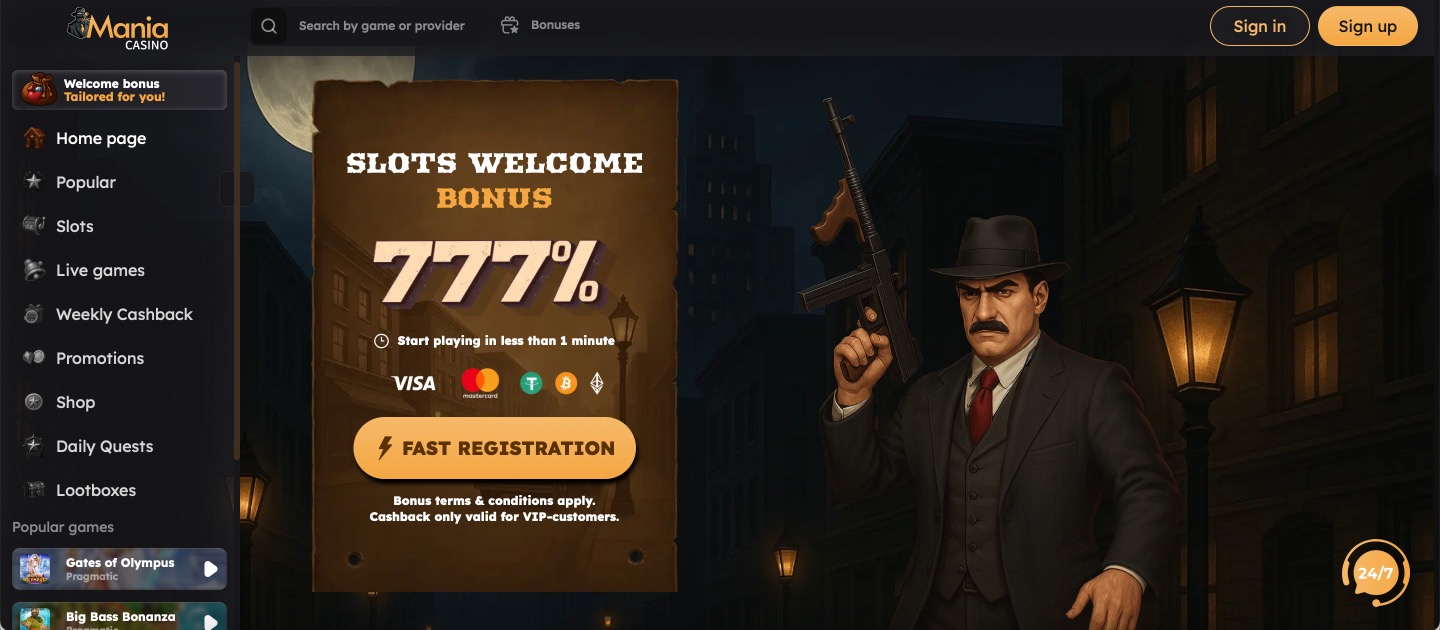The width and height of the screenshot is (1440, 630).
Task: Click the Sign in button
Action: (x=1260, y=26)
